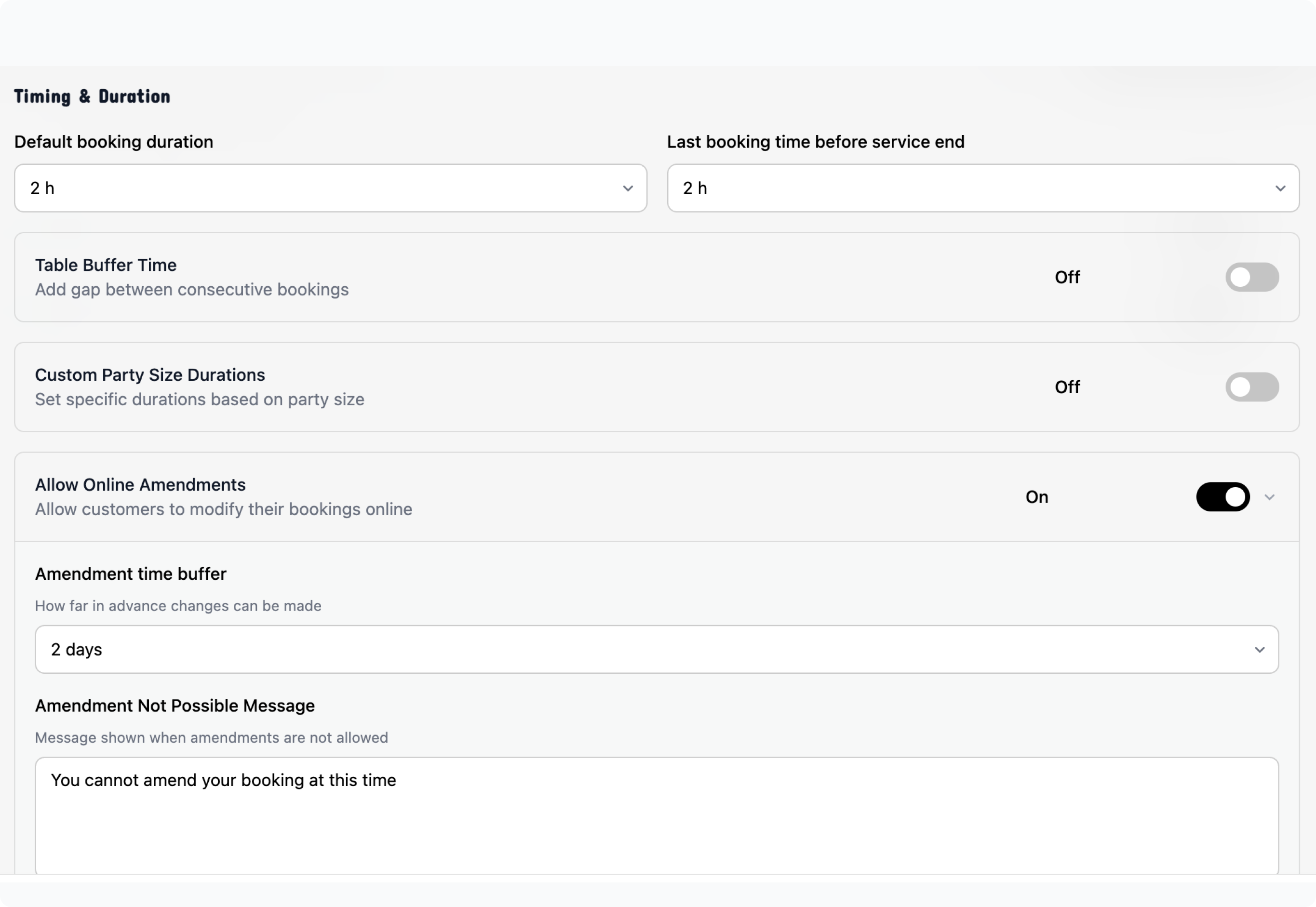Collapse Allow Online Amendments section via chevron
The width and height of the screenshot is (1316, 907).
click(1270, 497)
